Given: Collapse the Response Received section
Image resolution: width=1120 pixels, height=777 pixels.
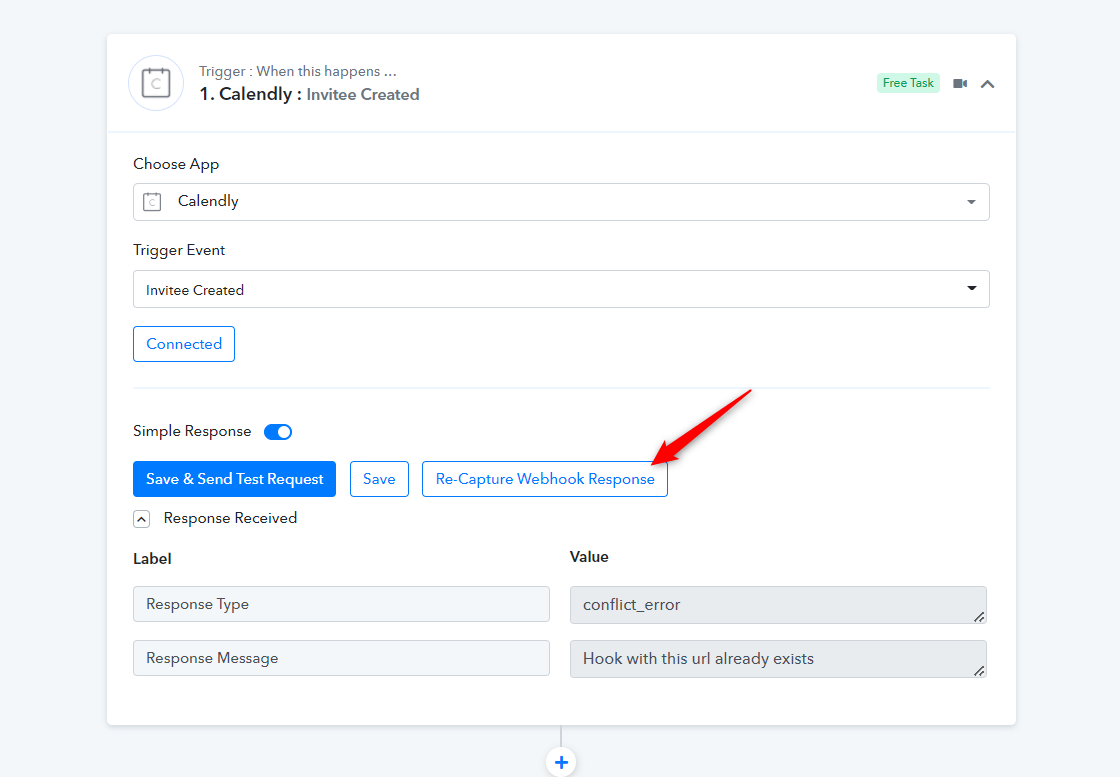Looking at the screenshot, I should coord(141,518).
